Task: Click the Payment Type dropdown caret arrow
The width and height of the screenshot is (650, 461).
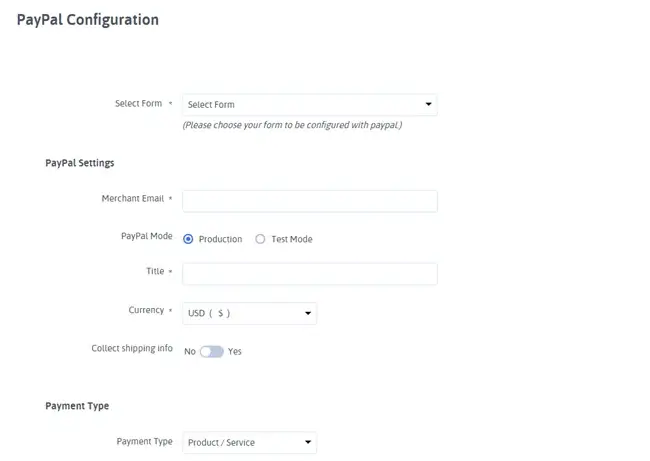Action: [308, 442]
